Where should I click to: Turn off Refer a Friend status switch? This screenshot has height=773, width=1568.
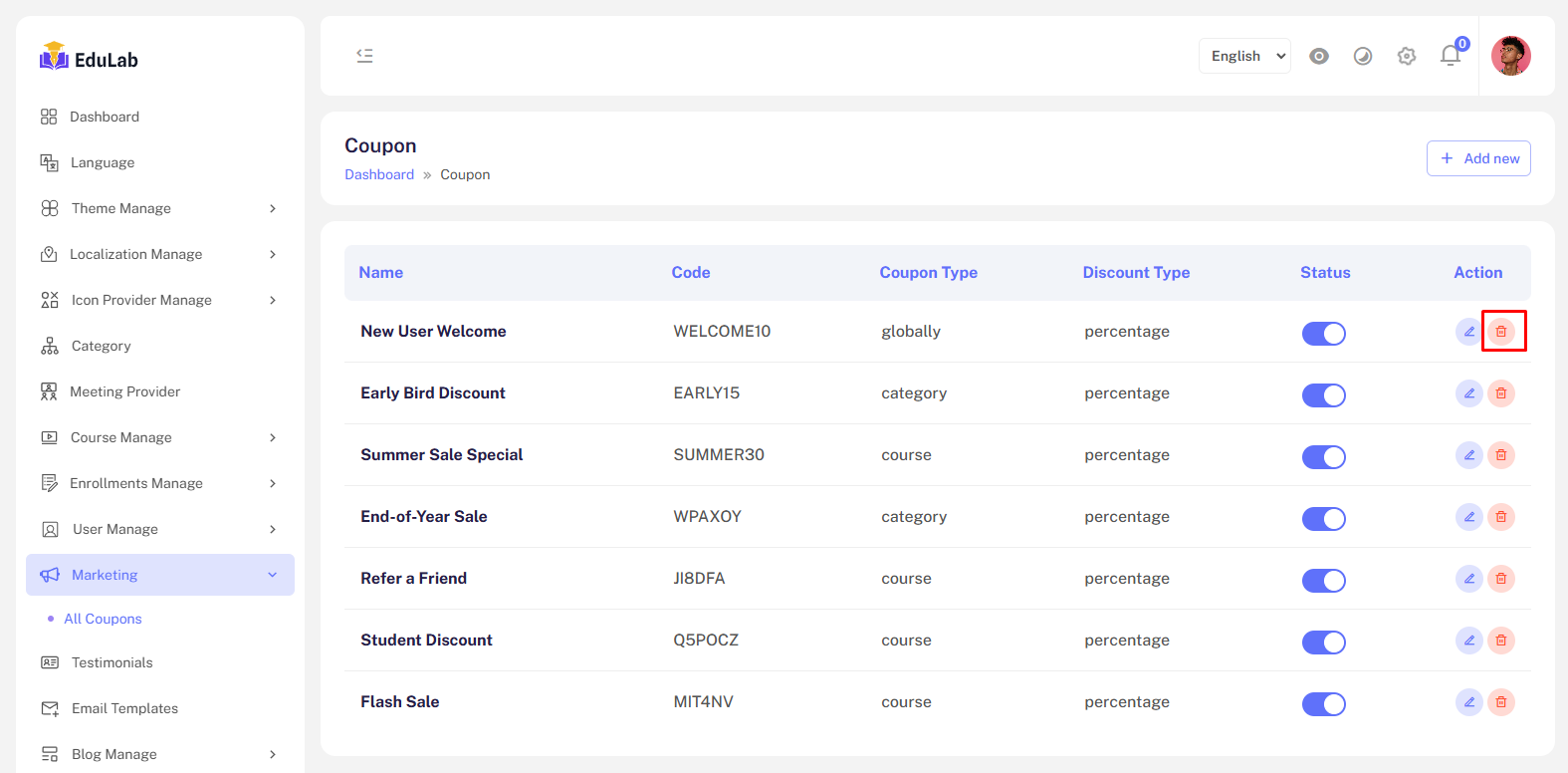click(x=1323, y=581)
